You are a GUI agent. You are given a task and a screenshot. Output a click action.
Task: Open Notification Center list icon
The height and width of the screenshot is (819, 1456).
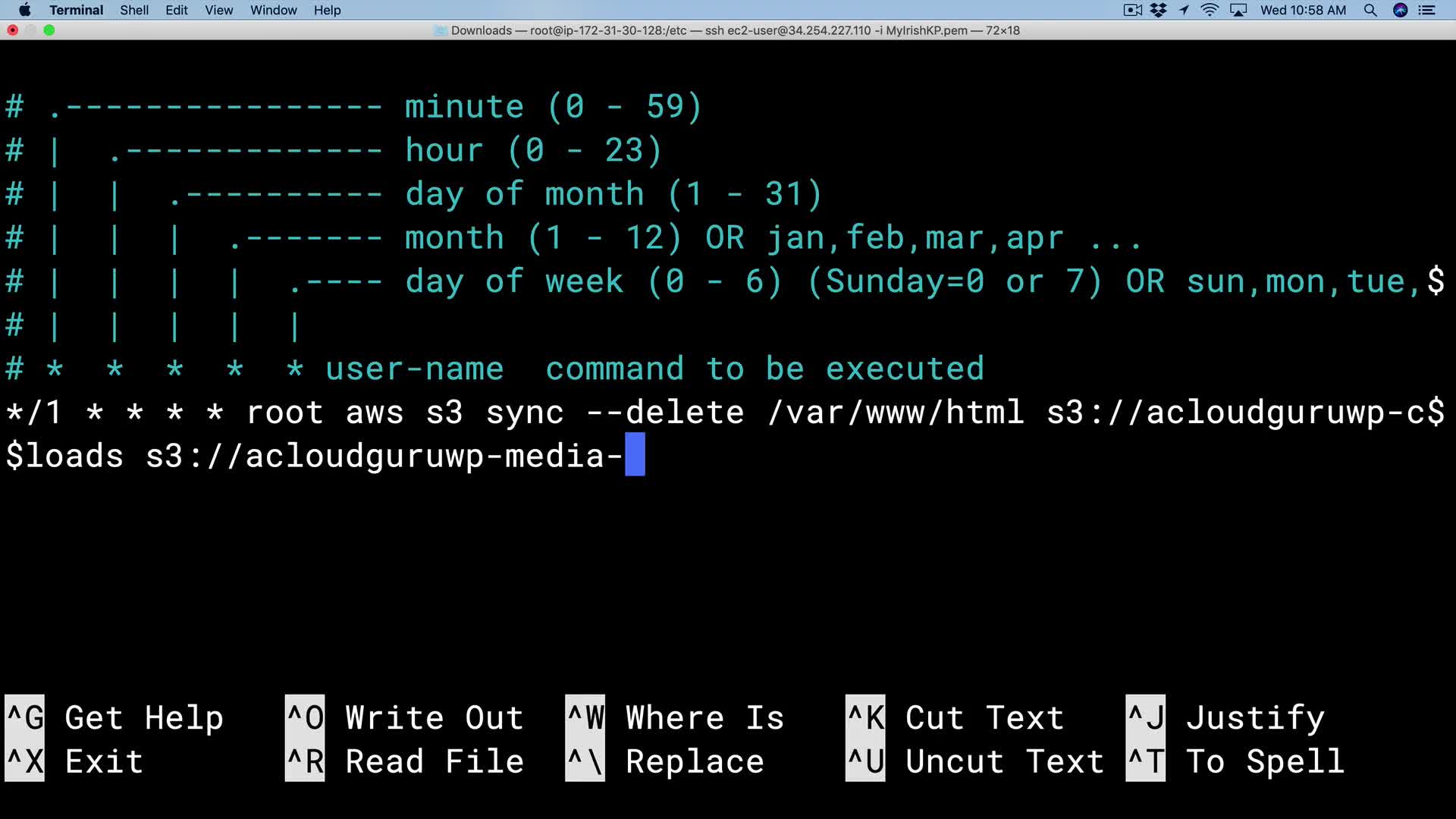[x=1427, y=10]
